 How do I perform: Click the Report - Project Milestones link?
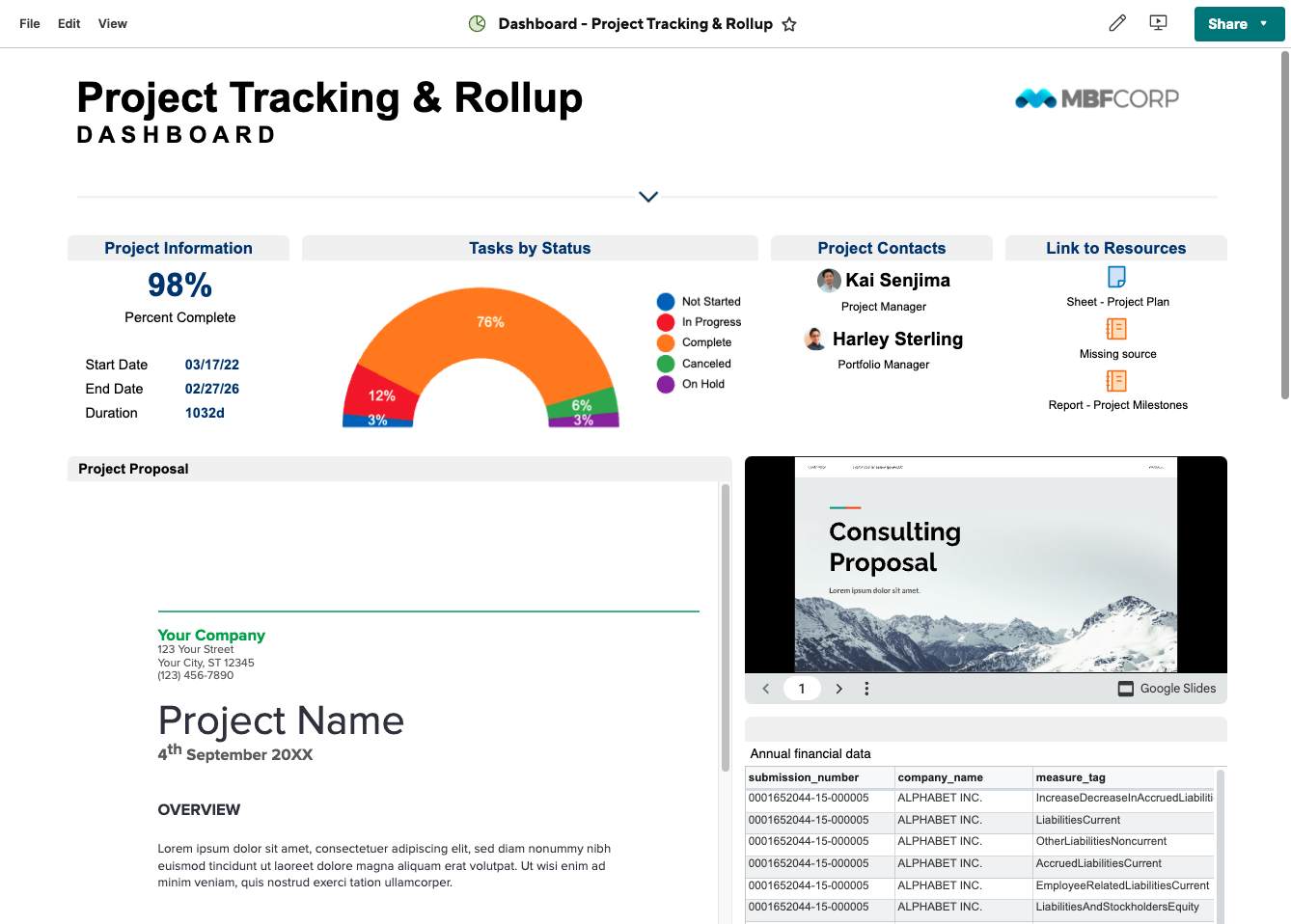1117,405
